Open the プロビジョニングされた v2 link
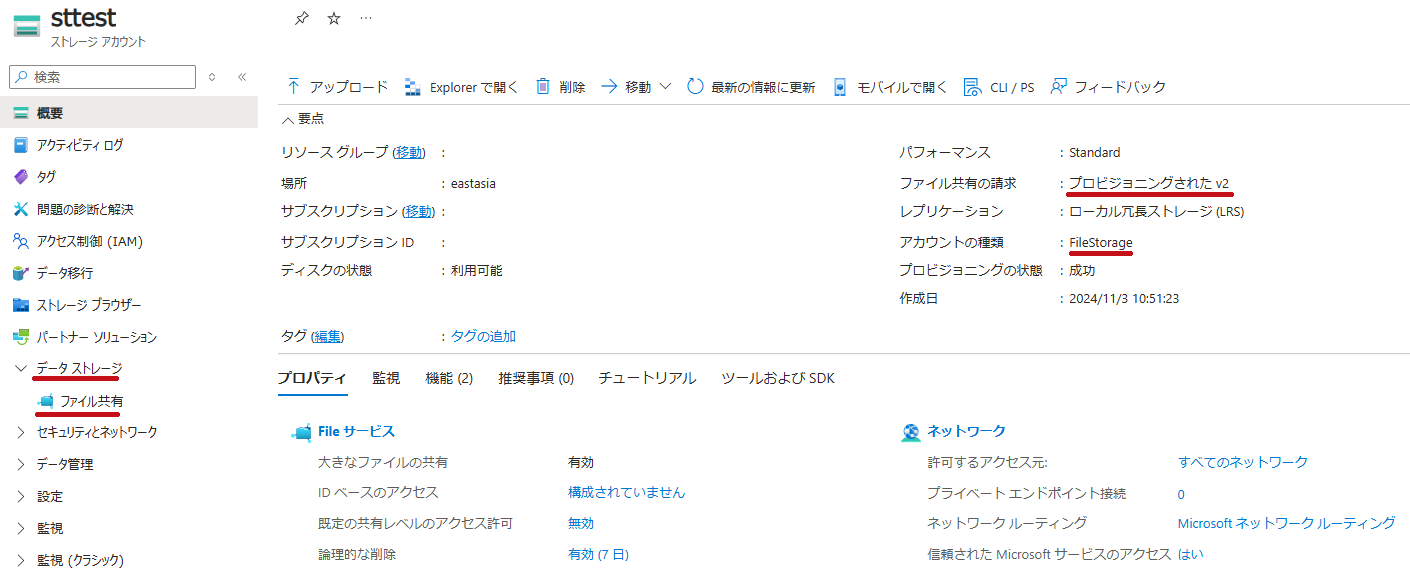Viewport: 1410px width, 576px height. click(x=1149, y=184)
